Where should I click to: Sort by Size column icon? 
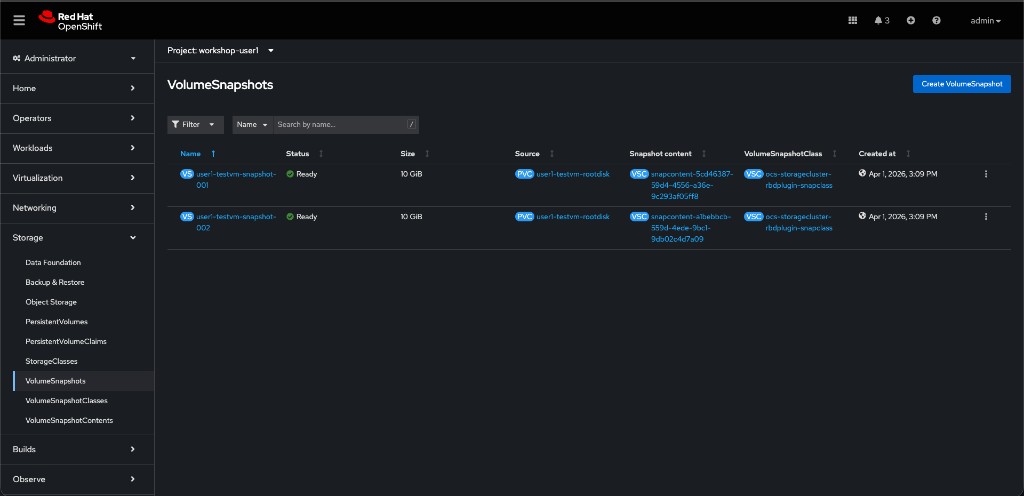(427, 154)
